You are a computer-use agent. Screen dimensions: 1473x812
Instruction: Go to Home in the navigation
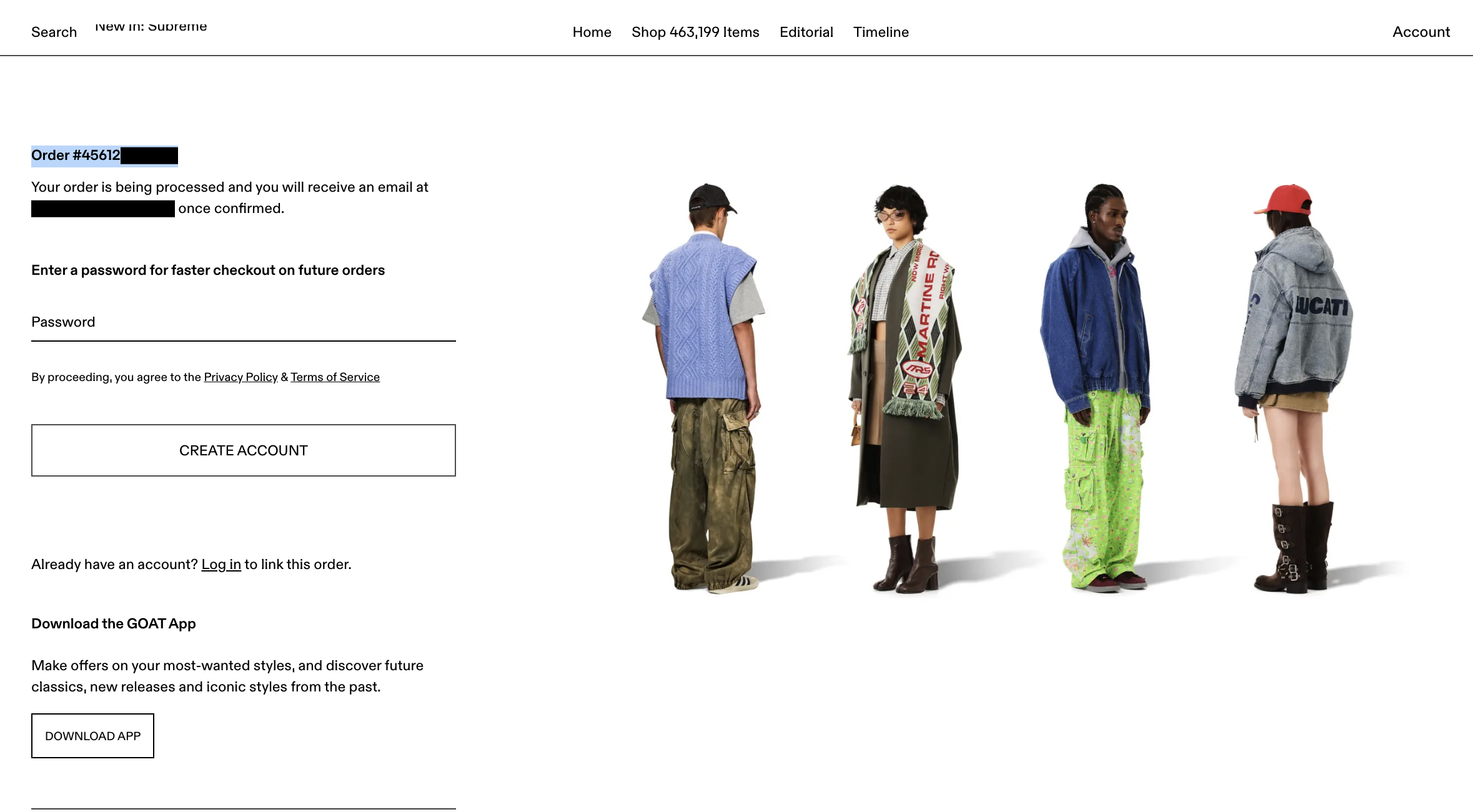click(592, 32)
